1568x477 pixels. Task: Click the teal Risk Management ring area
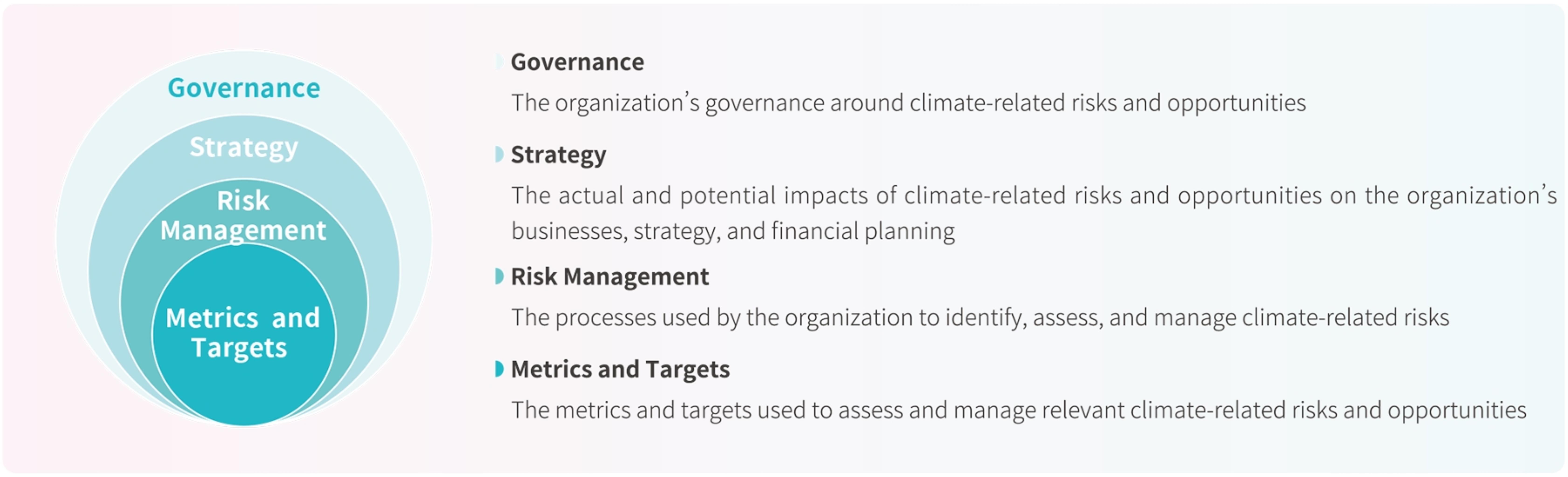click(x=137, y=292)
